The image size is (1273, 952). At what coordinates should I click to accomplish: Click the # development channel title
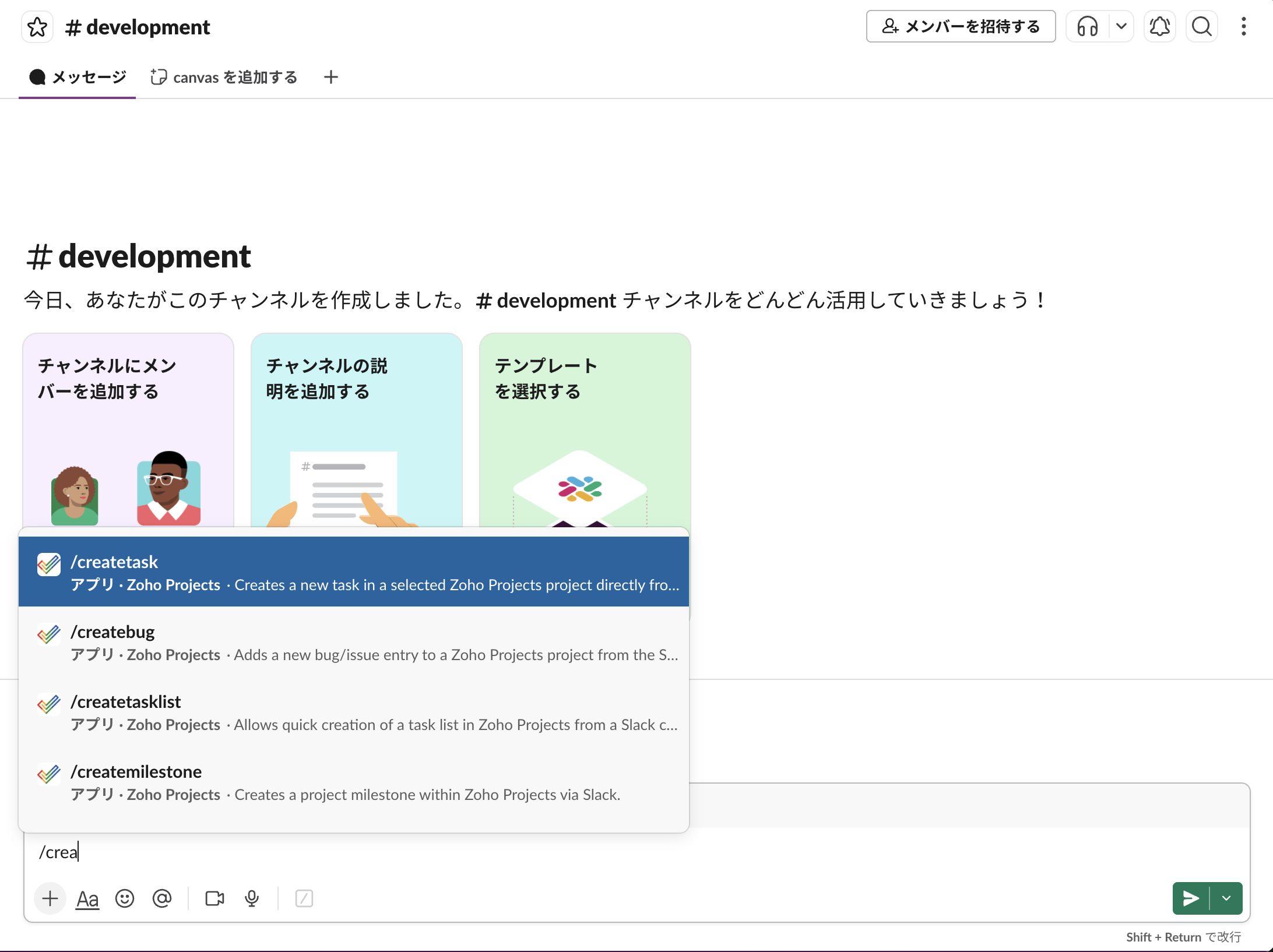138,27
